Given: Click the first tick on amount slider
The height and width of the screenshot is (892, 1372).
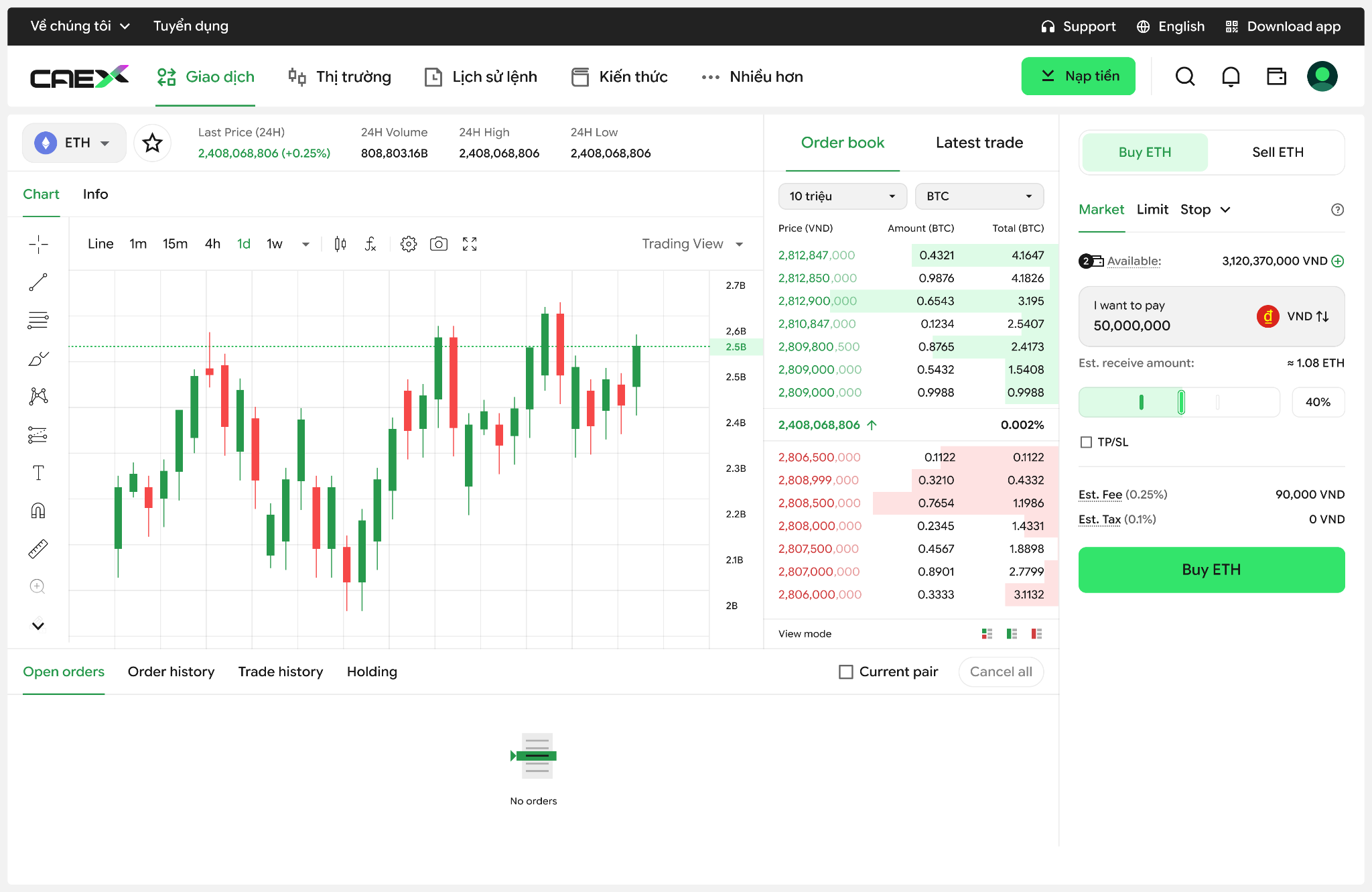Looking at the screenshot, I should pos(1141,402).
